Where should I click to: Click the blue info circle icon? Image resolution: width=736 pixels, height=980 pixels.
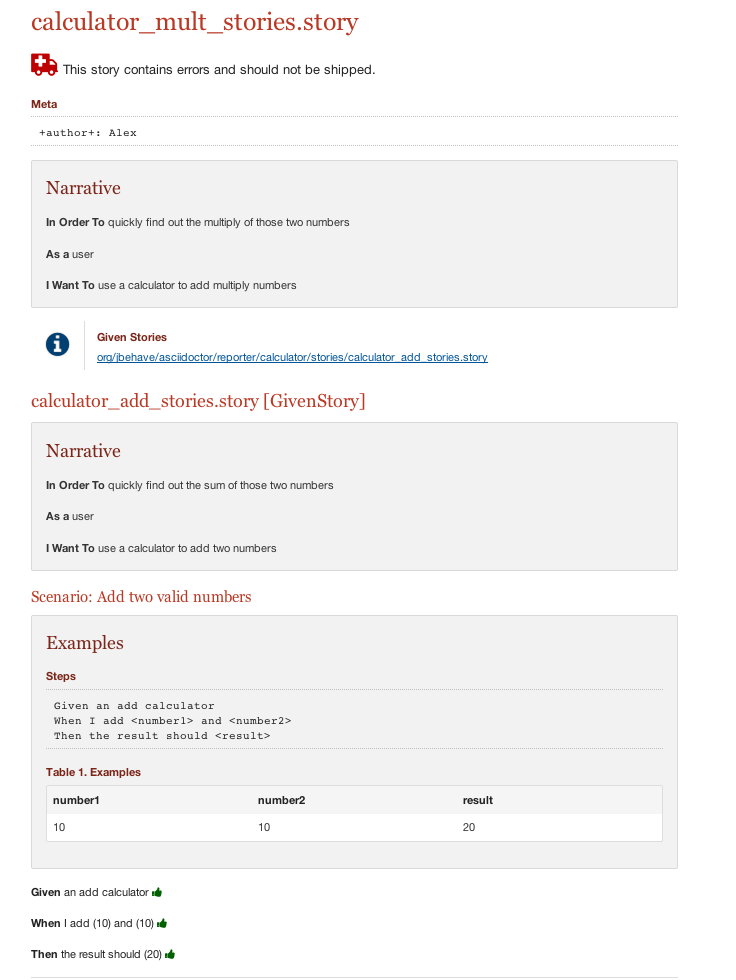[x=57, y=344]
